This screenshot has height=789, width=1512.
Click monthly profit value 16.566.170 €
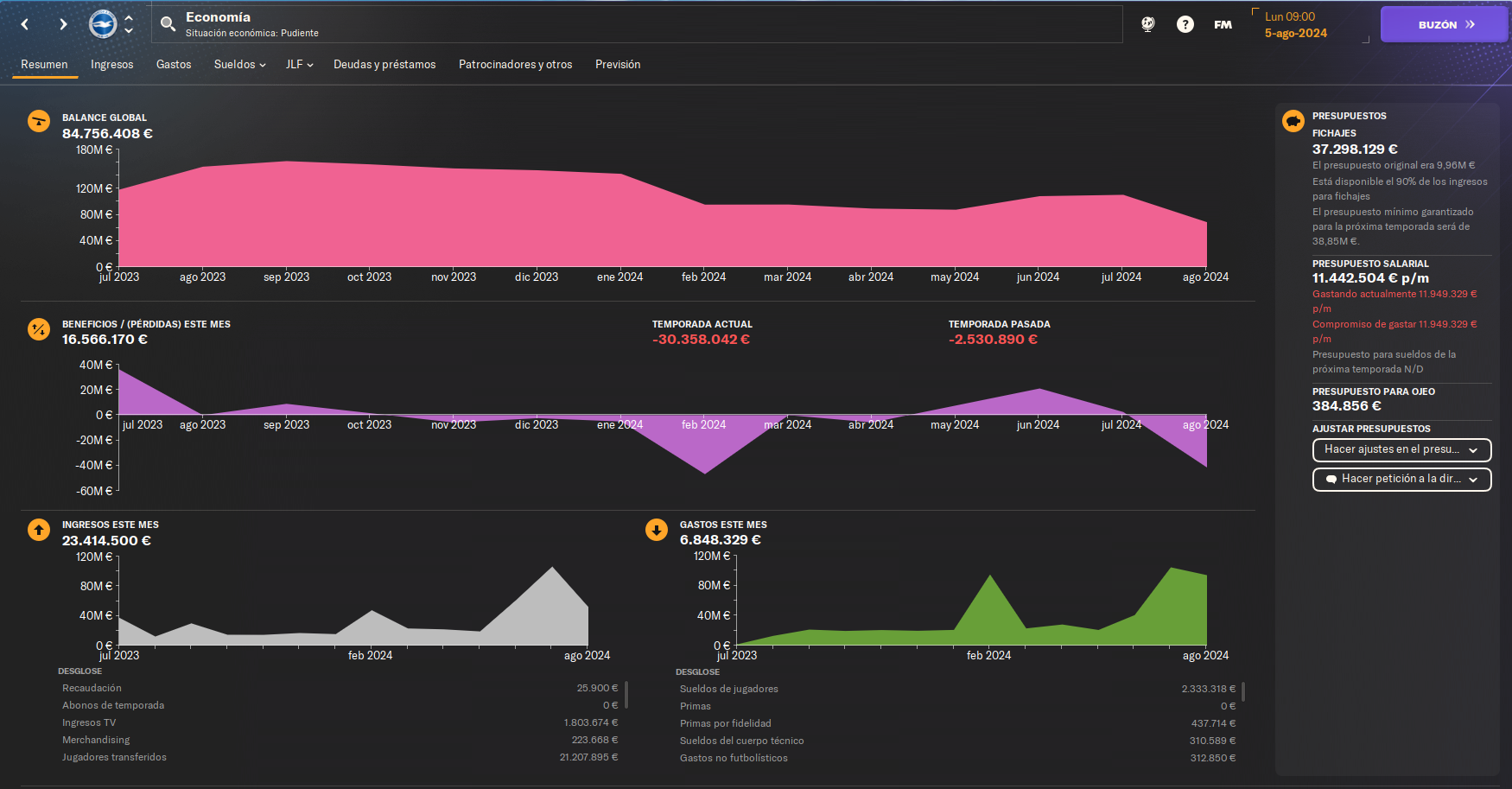105,340
